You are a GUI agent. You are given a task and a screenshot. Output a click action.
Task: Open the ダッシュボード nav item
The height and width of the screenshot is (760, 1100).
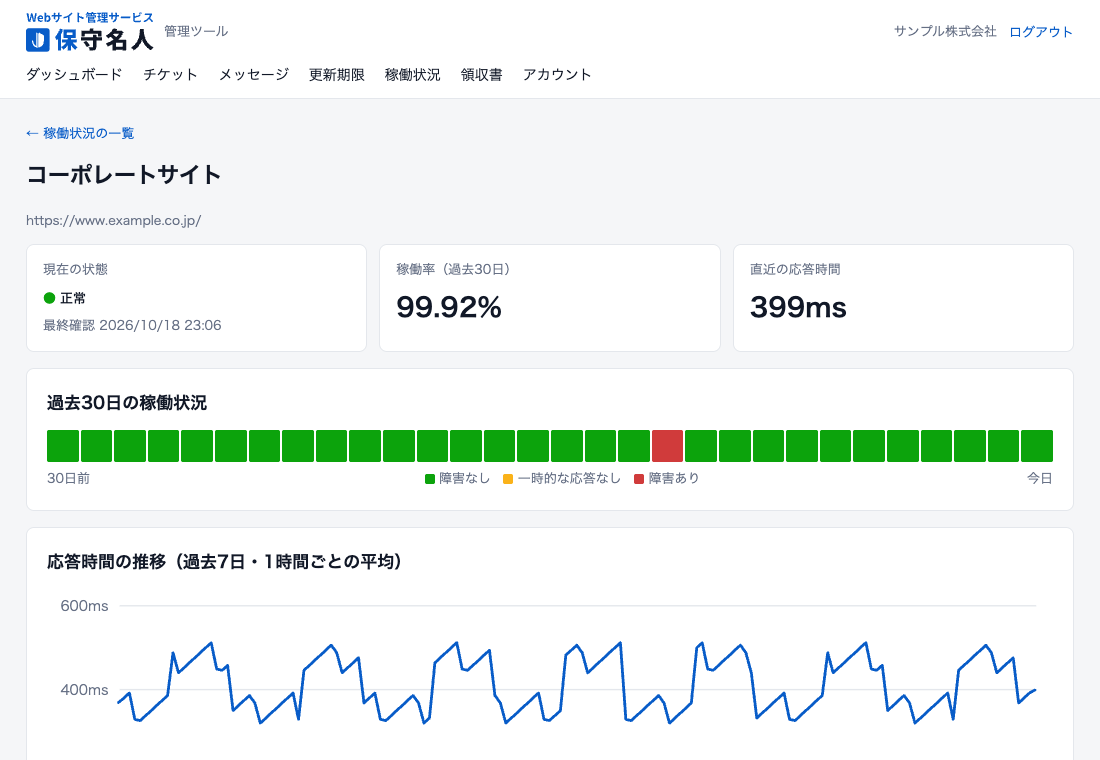[x=74, y=74]
